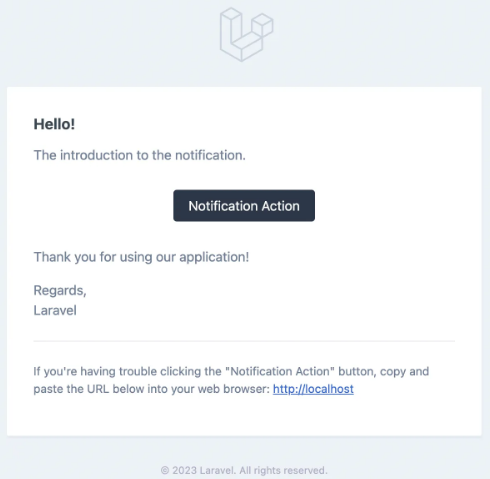Viewport: 490px width, 479px height.
Task: Click the "paste the URL below" sentence
Action: click(x=151, y=389)
